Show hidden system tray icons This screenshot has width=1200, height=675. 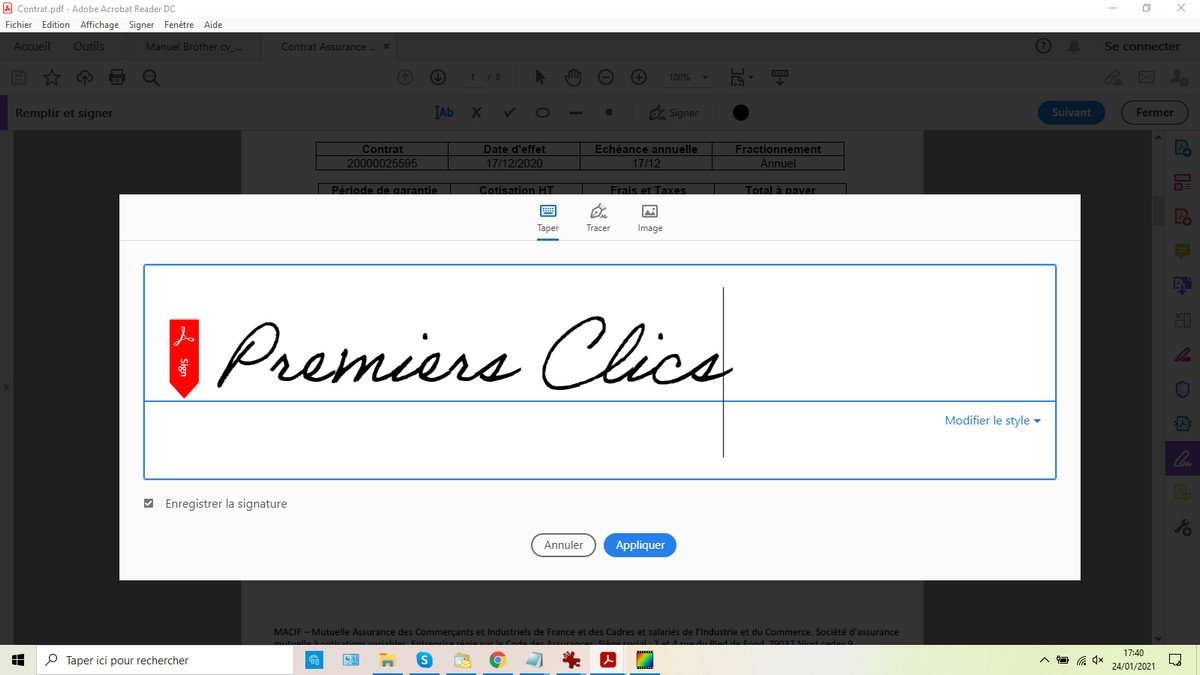click(1045, 660)
